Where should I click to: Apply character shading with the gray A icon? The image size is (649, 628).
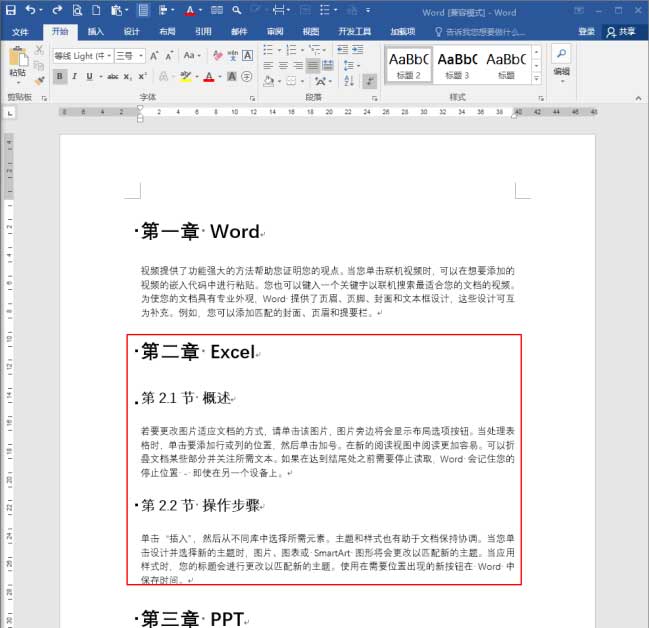[x=232, y=77]
